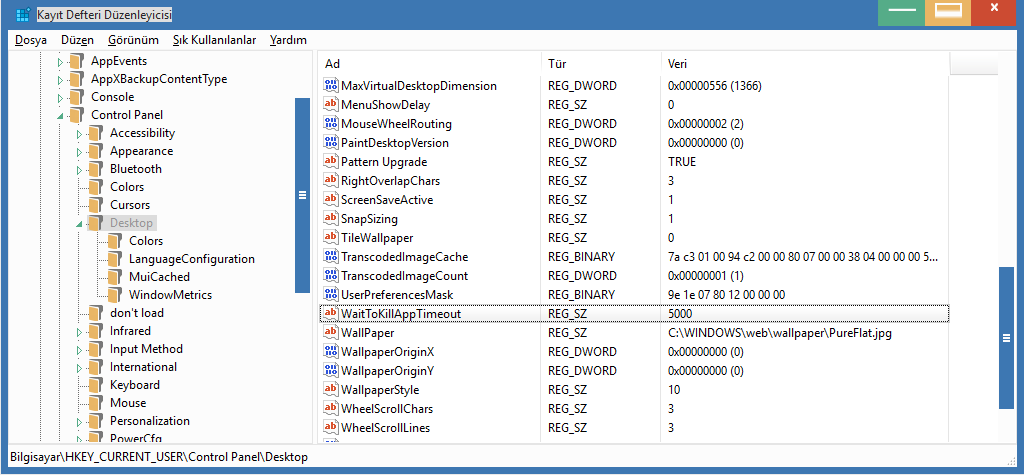
Task: Open the Düzen menu
Action: click(x=77, y=40)
